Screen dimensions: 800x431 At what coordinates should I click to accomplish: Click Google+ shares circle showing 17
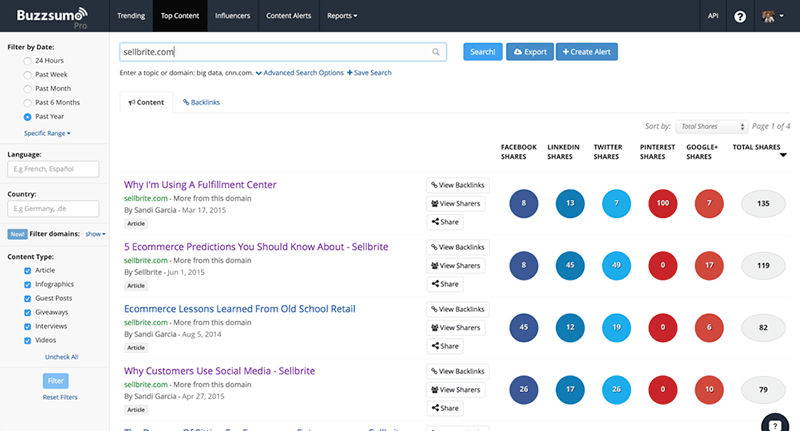pyautogui.click(x=709, y=265)
